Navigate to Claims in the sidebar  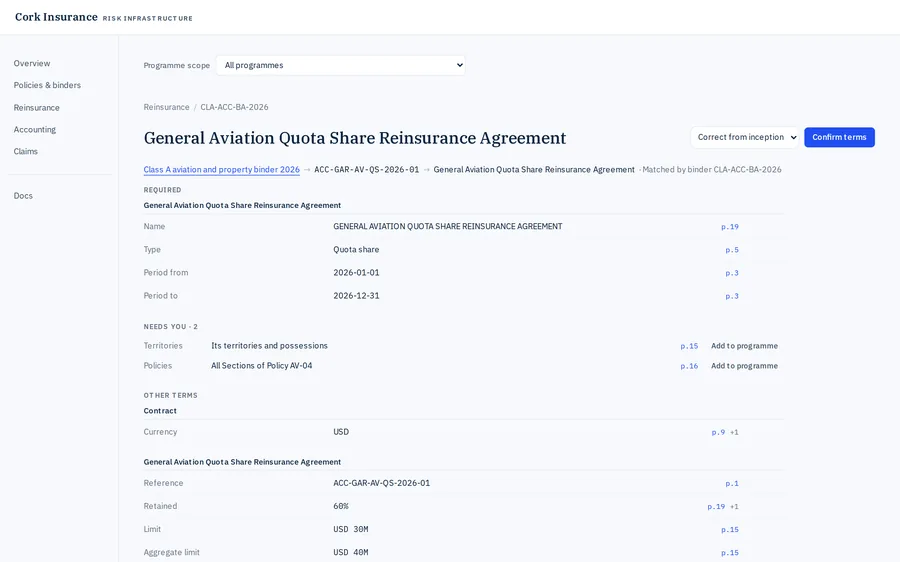point(26,151)
